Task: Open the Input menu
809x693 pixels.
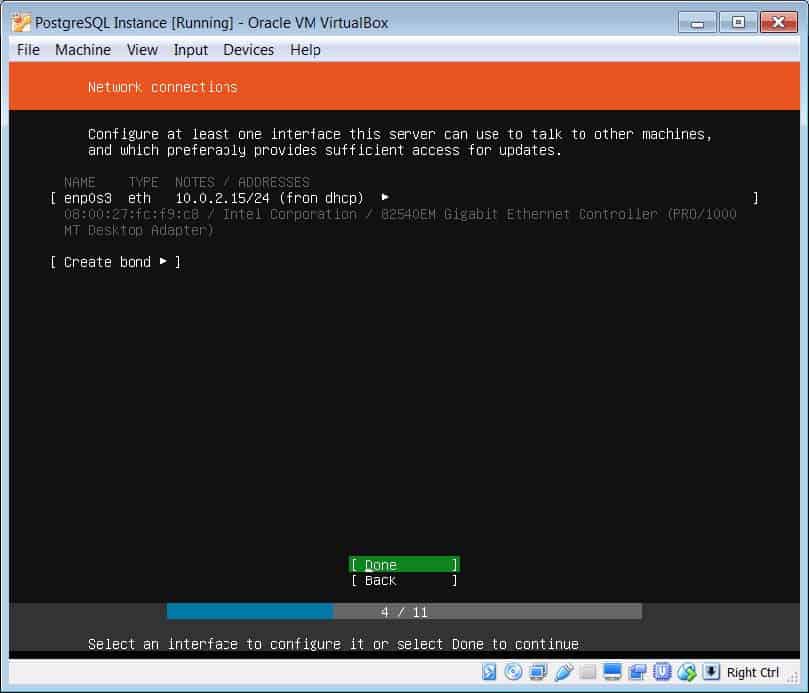Action: [190, 50]
